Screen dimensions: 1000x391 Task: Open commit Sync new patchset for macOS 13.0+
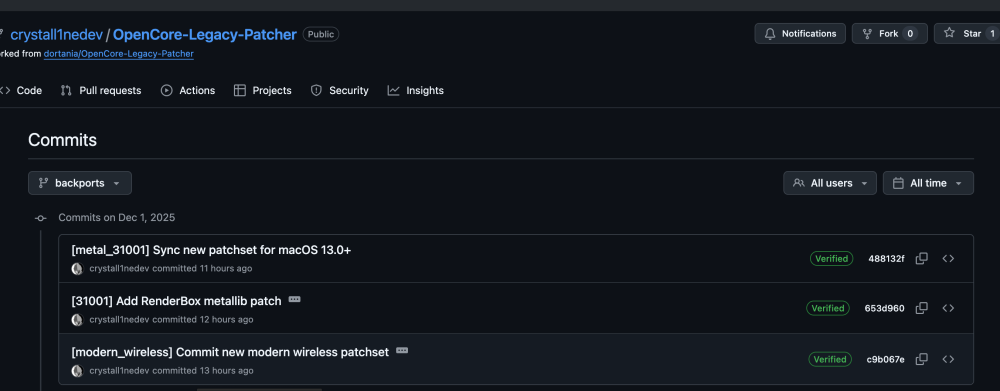[x=211, y=250]
